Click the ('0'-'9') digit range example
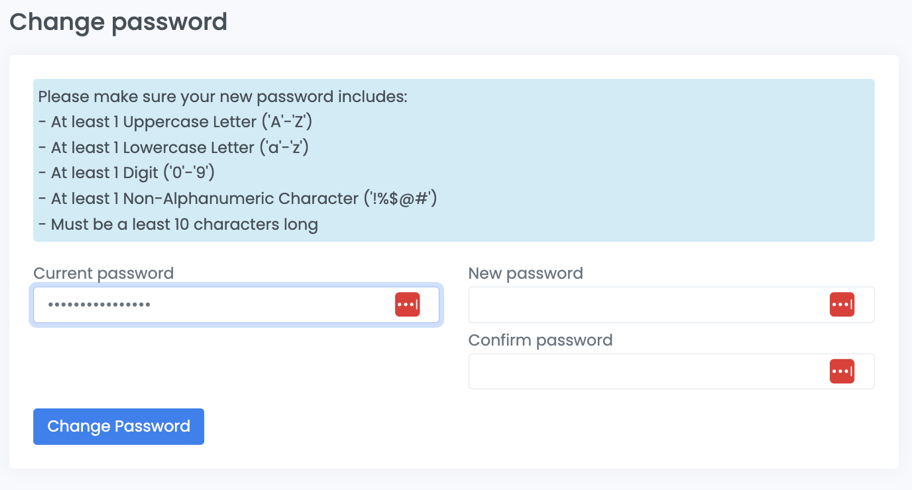 190,173
